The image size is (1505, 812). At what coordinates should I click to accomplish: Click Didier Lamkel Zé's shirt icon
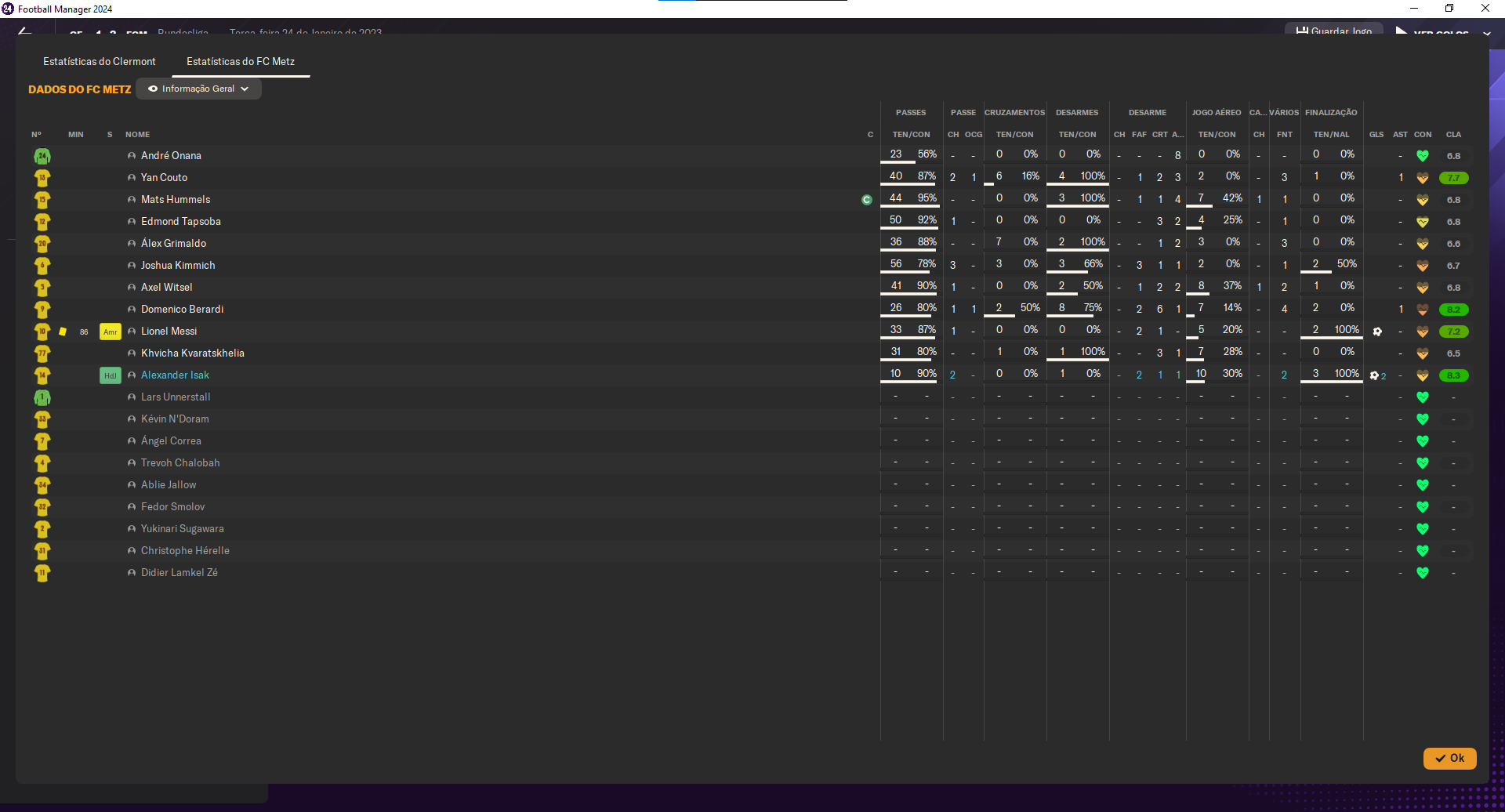[x=42, y=573]
